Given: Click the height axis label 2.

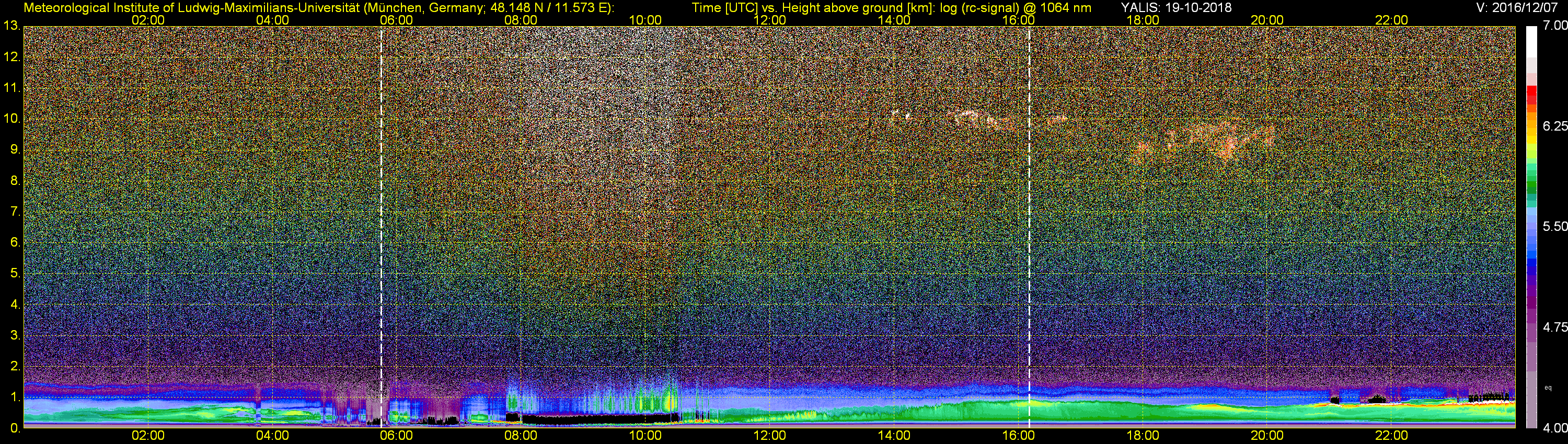Looking at the screenshot, I should click(x=15, y=366).
